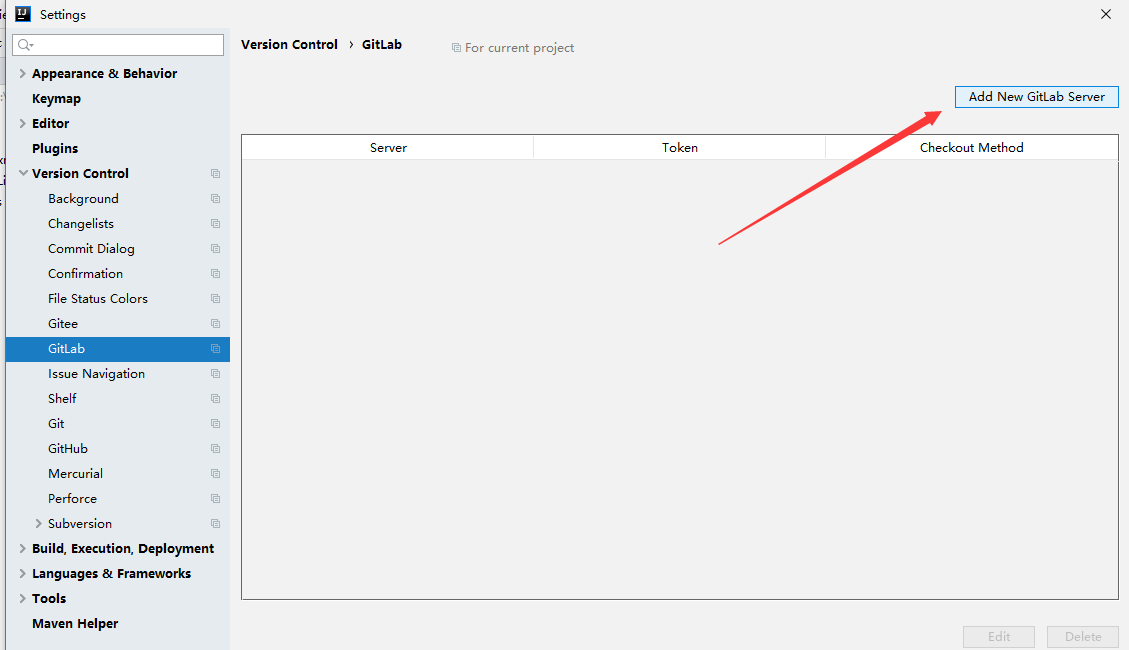The image size is (1129, 650).
Task: Click the disabled Delete button
Action: [1083, 637]
